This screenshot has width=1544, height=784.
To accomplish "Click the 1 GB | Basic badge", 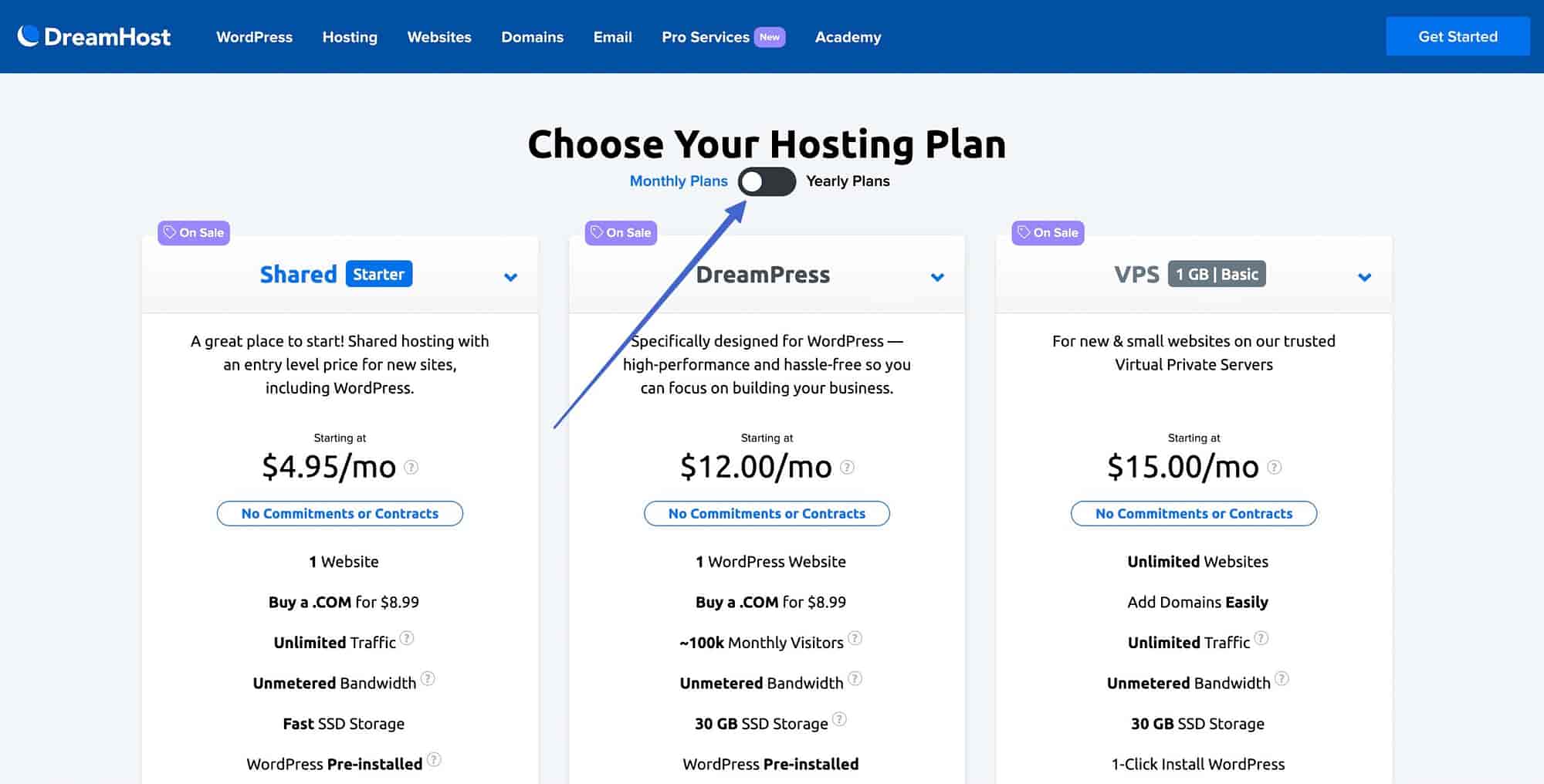I will [x=1217, y=274].
